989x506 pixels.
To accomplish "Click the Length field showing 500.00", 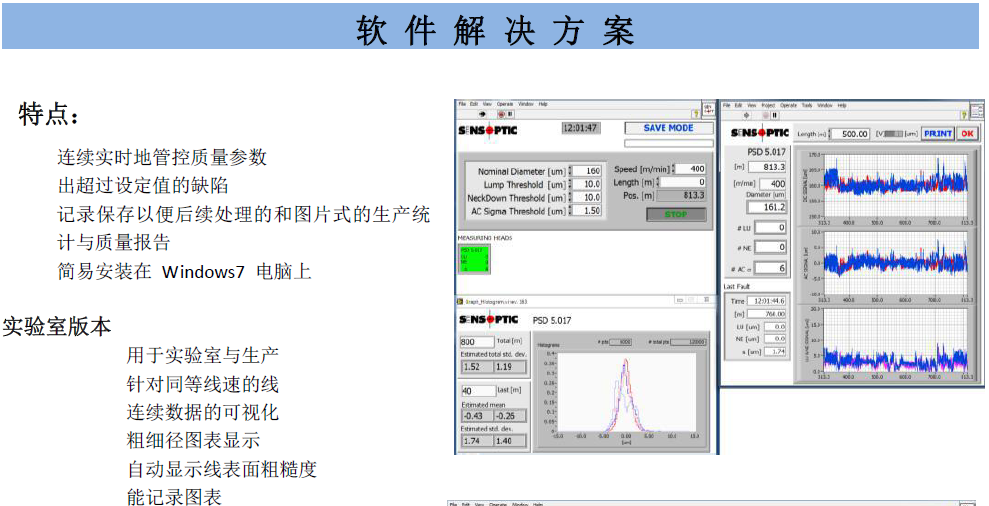I will (x=852, y=134).
